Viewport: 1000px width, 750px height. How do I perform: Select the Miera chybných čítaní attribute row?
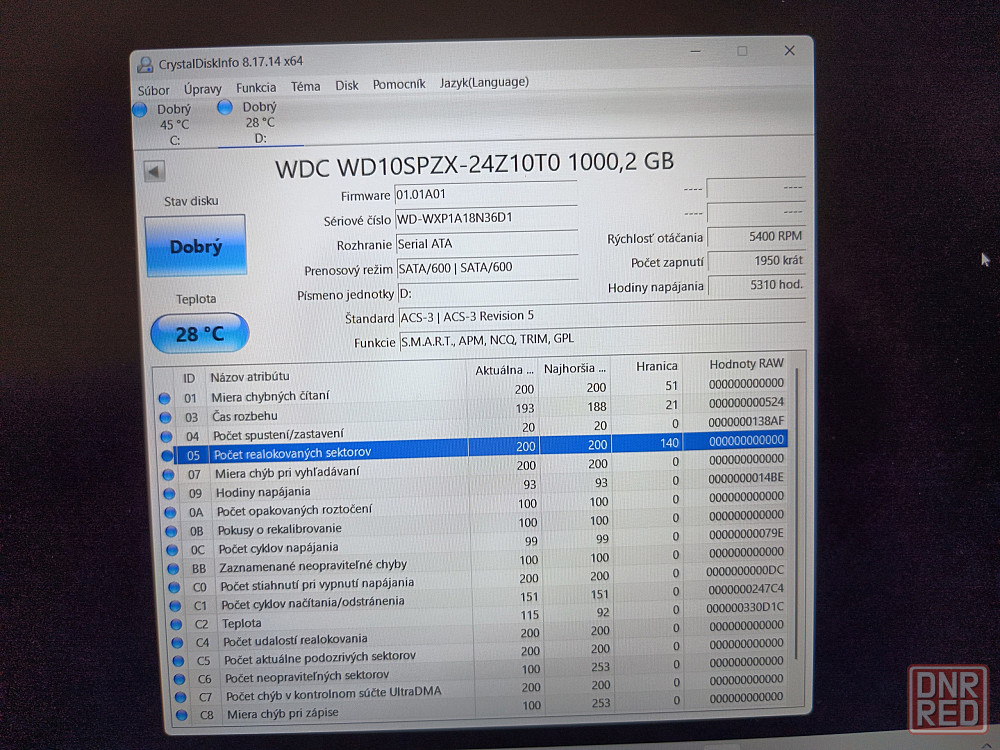tap(472, 391)
